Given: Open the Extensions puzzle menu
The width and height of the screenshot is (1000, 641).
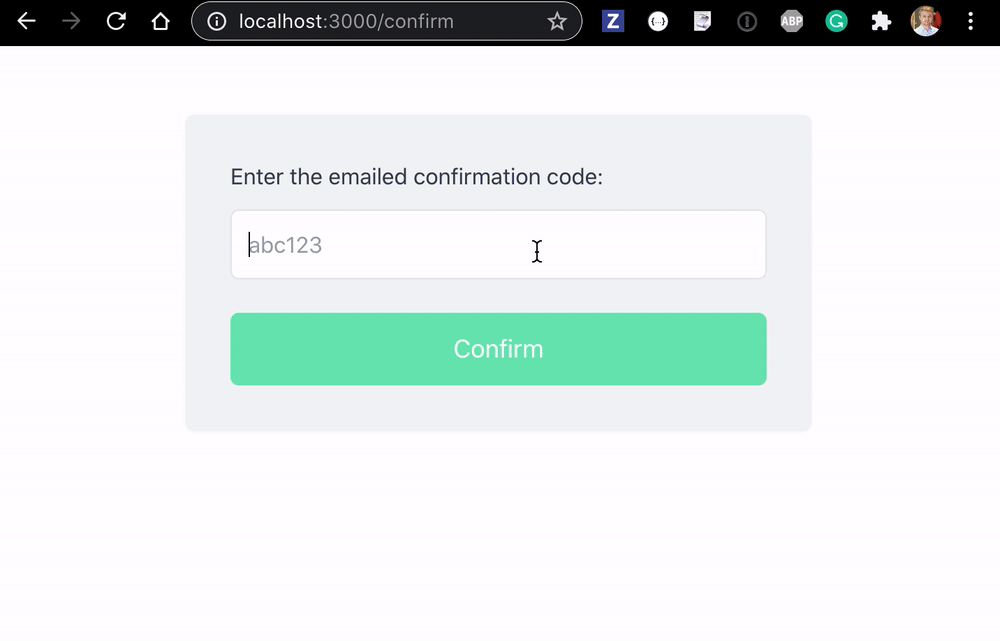Looking at the screenshot, I should point(881,21).
